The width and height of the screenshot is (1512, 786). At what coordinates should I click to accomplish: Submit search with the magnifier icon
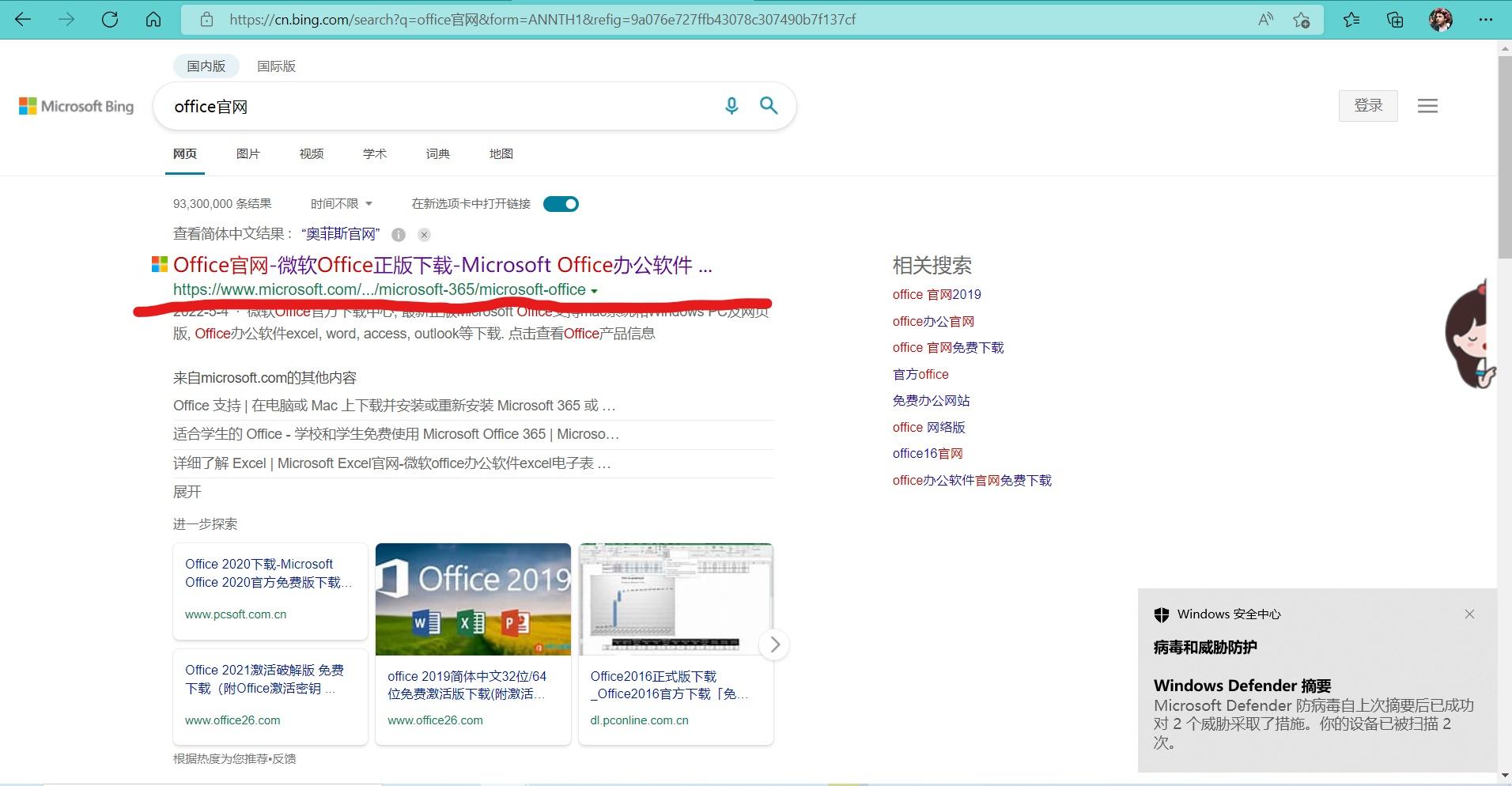(x=769, y=105)
